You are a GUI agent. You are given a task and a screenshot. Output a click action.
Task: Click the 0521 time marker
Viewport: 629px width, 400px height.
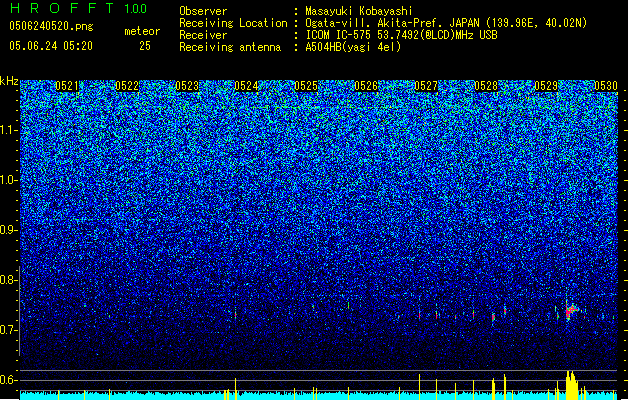pos(67,86)
